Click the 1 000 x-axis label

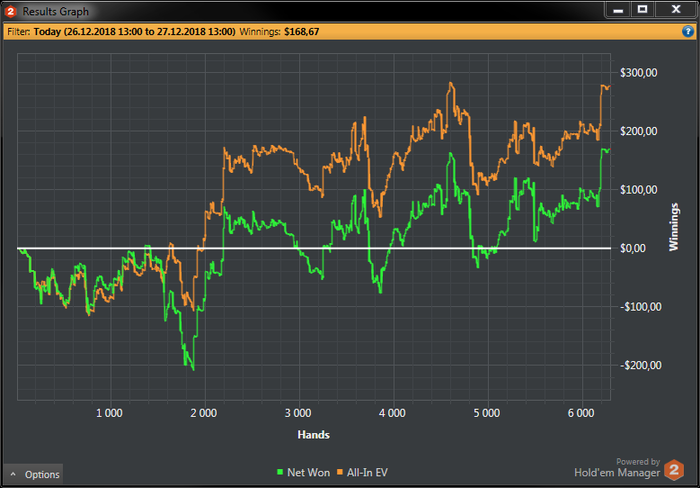109,413
